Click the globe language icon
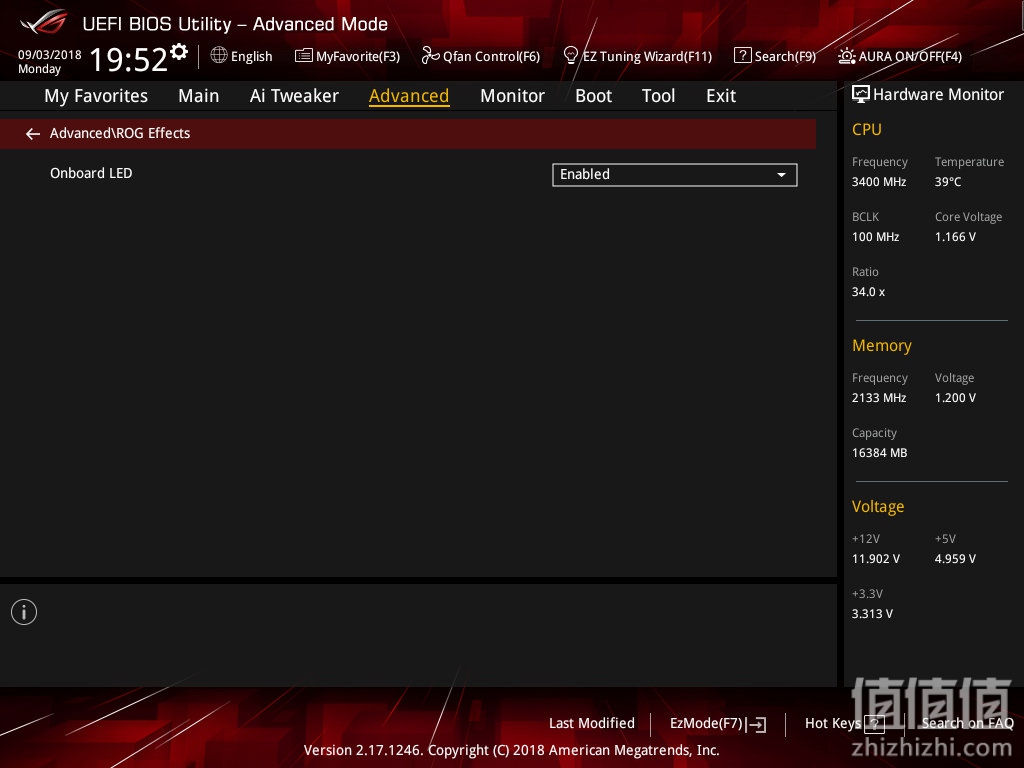The image size is (1024, 768). pos(219,56)
